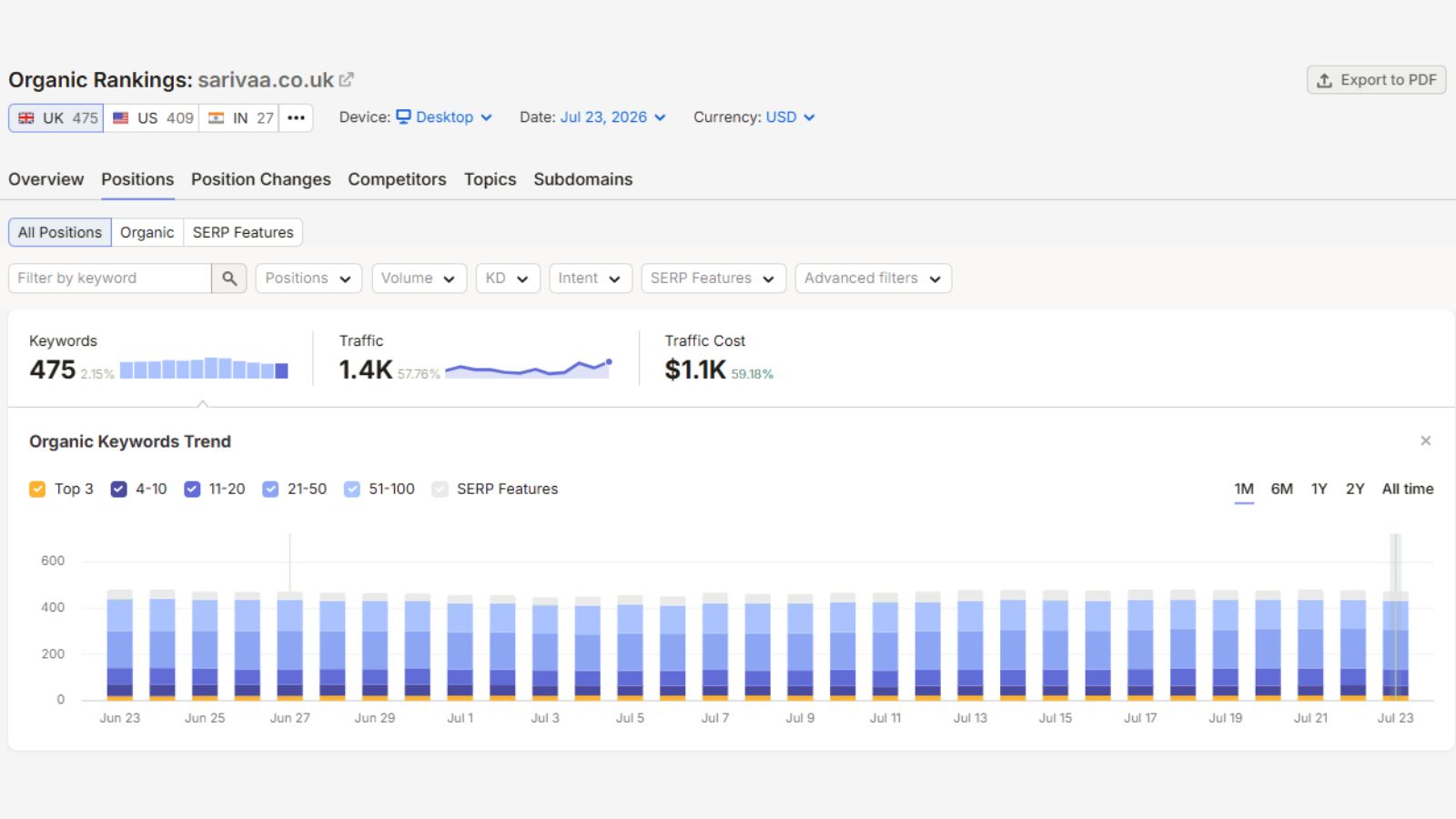The width and height of the screenshot is (1456, 819).
Task: Open the Date Jul 23, 2026 dropdown
Action: coord(612,117)
